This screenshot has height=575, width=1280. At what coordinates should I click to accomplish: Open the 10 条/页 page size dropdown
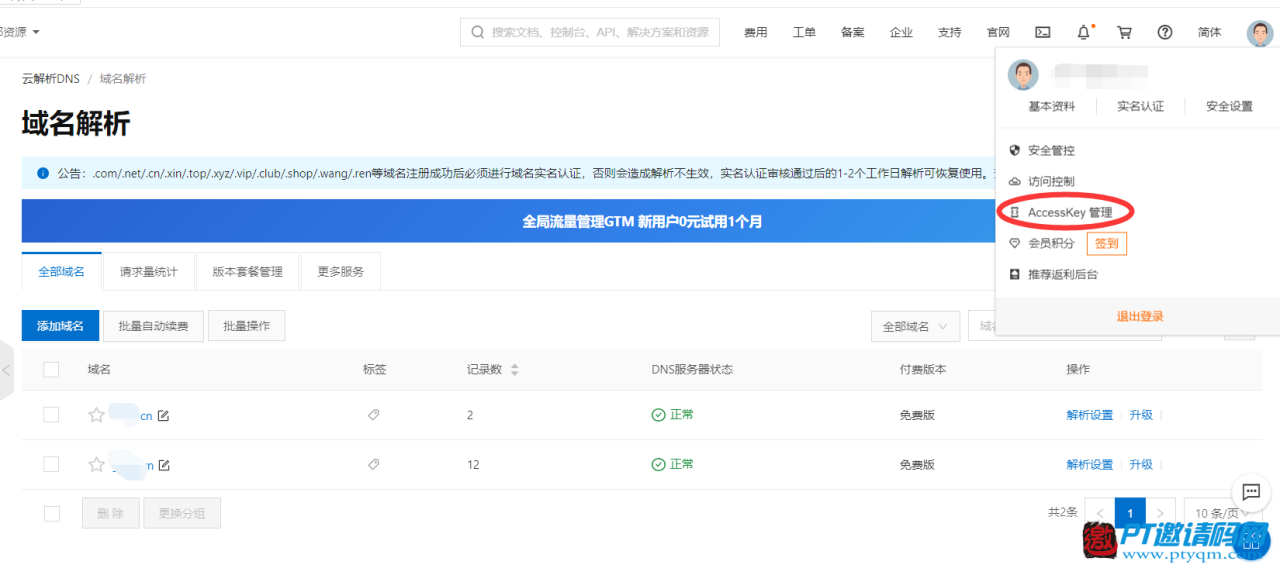pos(1222,512)
